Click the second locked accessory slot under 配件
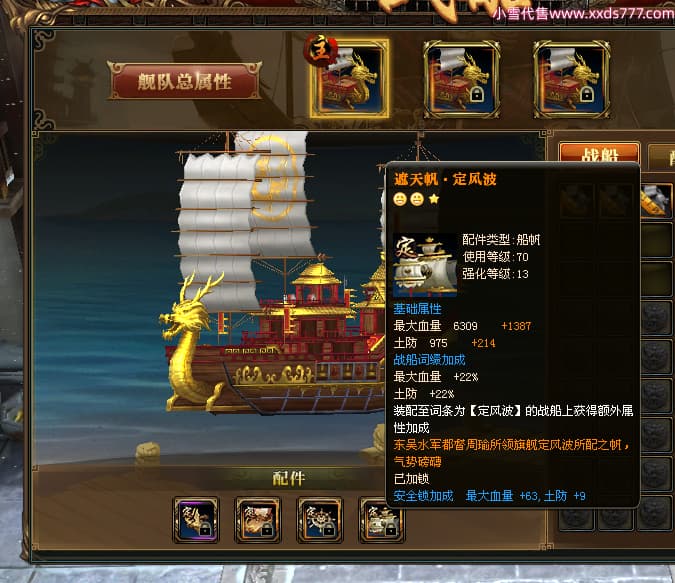The height and width of the screenshot is (583, 675). click(x=258, y=519)
